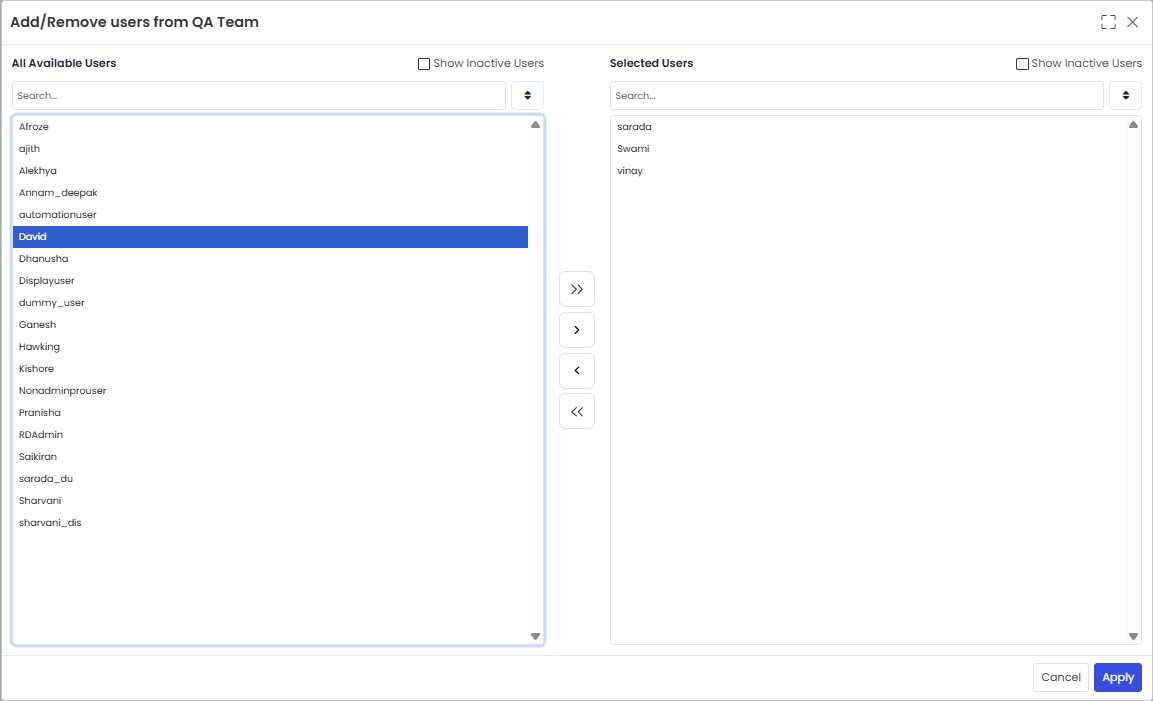This screenshot has width=1153, height=701.
Task: Expand dialog to fullscreen
Action: [x=1108, y=22]
